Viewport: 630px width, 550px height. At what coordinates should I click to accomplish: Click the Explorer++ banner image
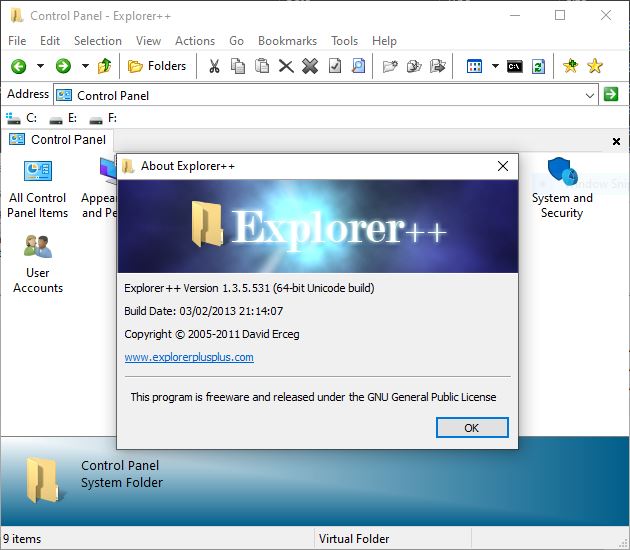tap(318, 226)
